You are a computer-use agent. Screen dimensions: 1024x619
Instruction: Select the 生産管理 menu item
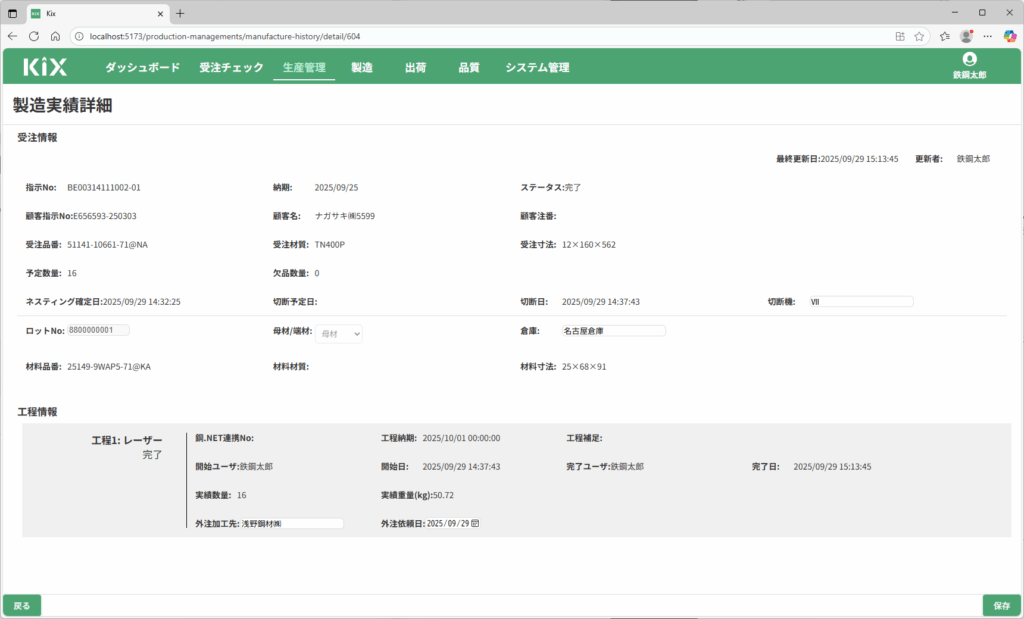(304, 68)
